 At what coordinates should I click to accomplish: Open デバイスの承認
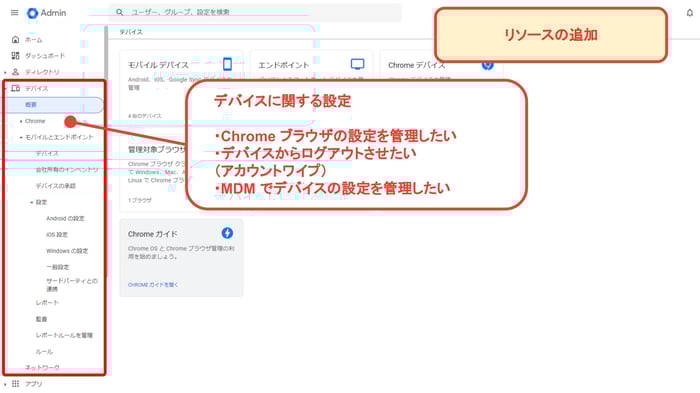(56, 186)
